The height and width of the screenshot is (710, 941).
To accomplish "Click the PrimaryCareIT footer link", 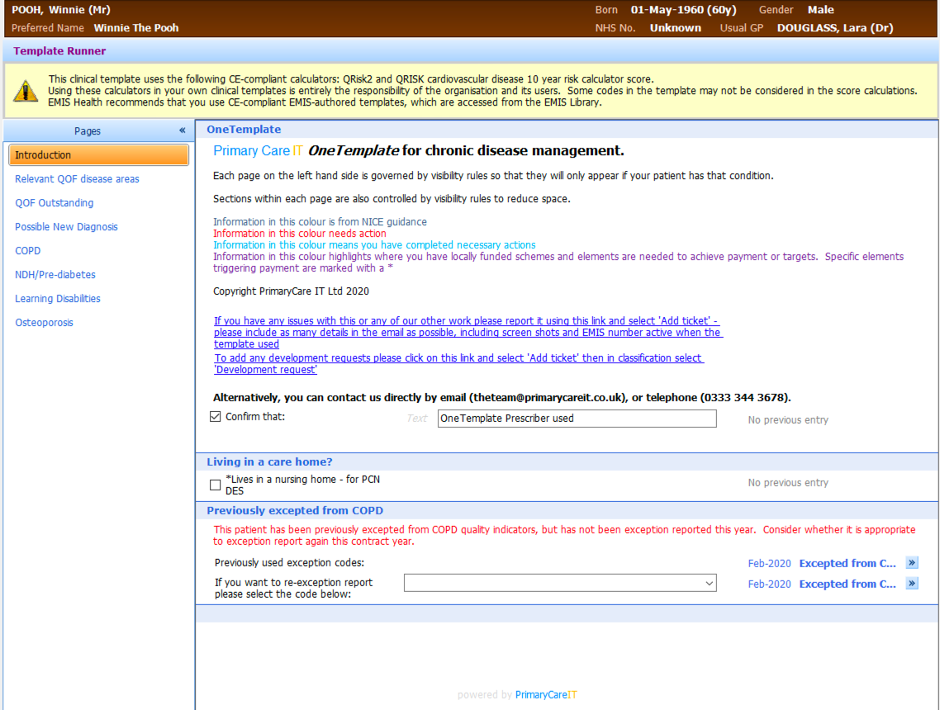I will (x=545, y=693).
